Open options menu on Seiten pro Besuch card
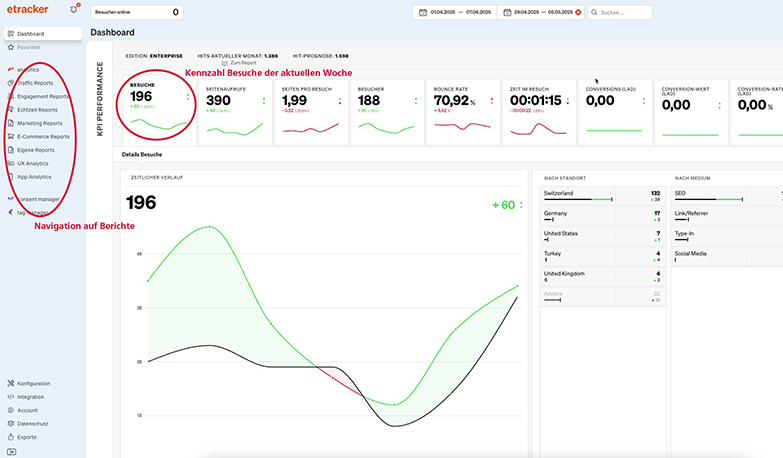 (340, 101)
